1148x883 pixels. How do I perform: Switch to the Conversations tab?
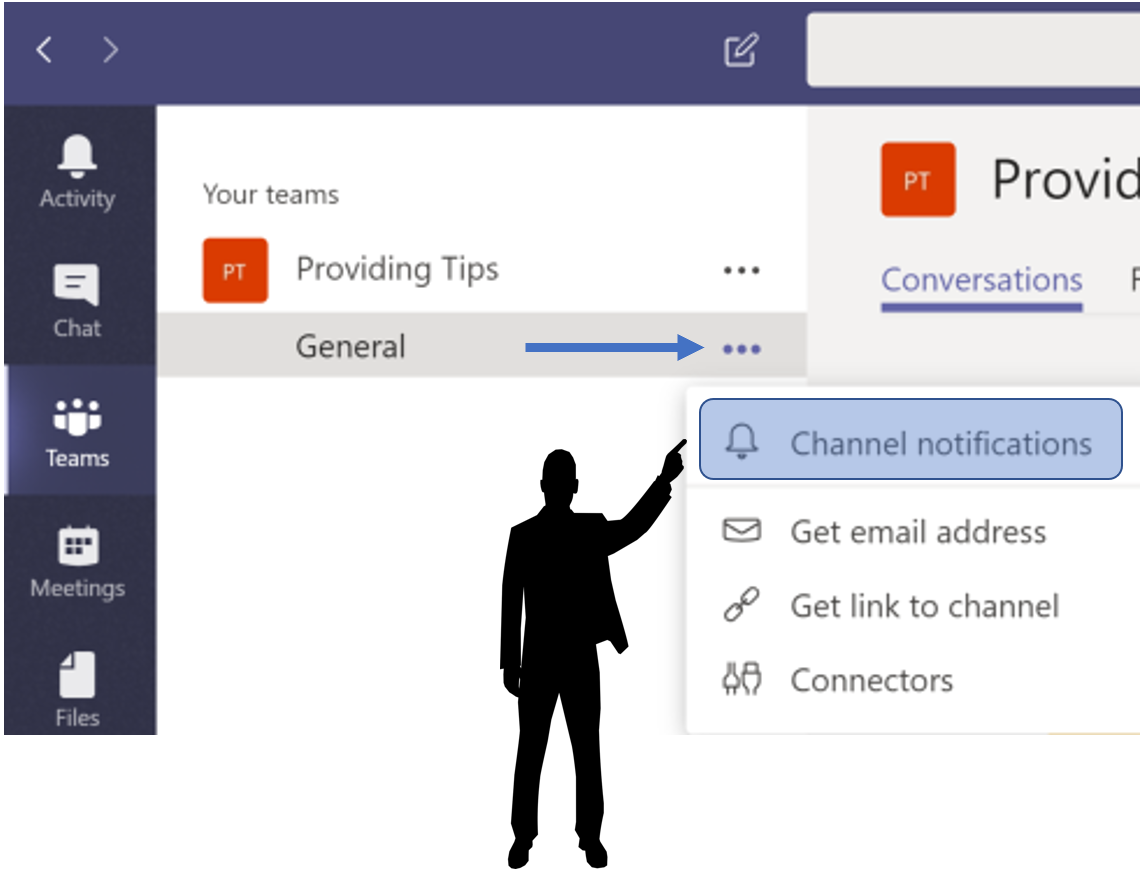point(981,280)
